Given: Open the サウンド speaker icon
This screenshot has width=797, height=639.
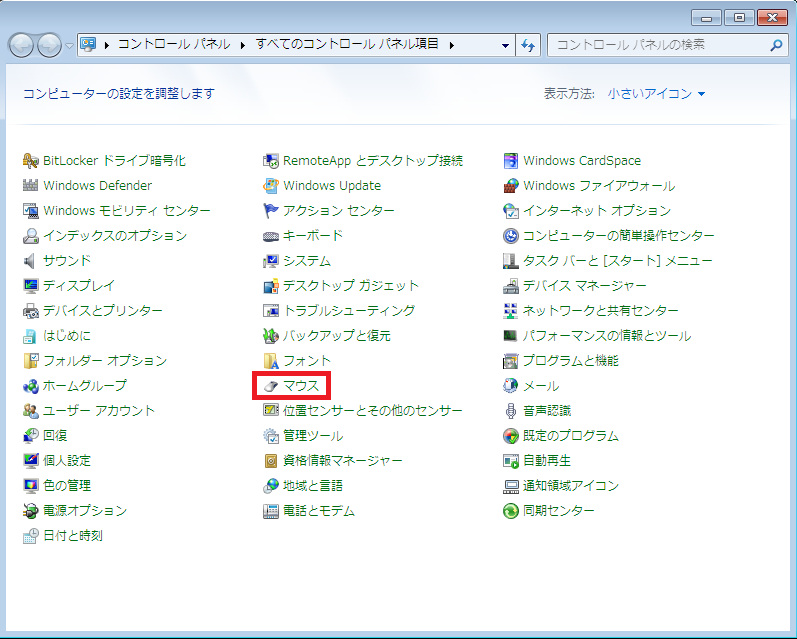Looking at the screenshot, I should 30,261.
